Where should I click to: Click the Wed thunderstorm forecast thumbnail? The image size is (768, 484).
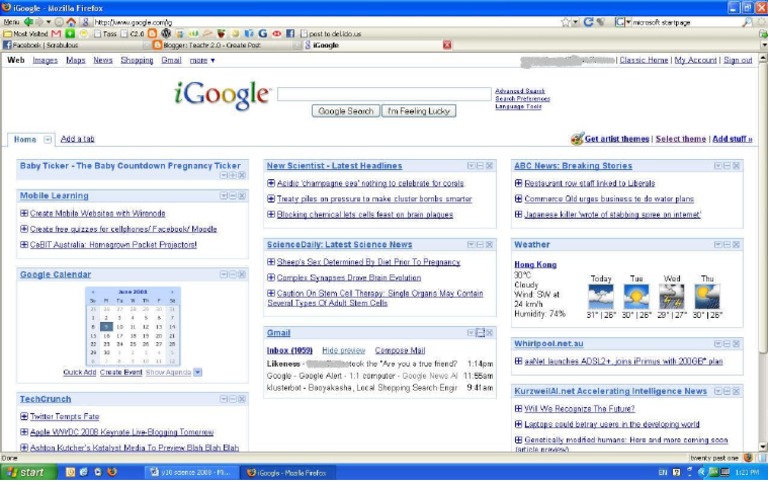pyautogui.click(x=672, y=297)
